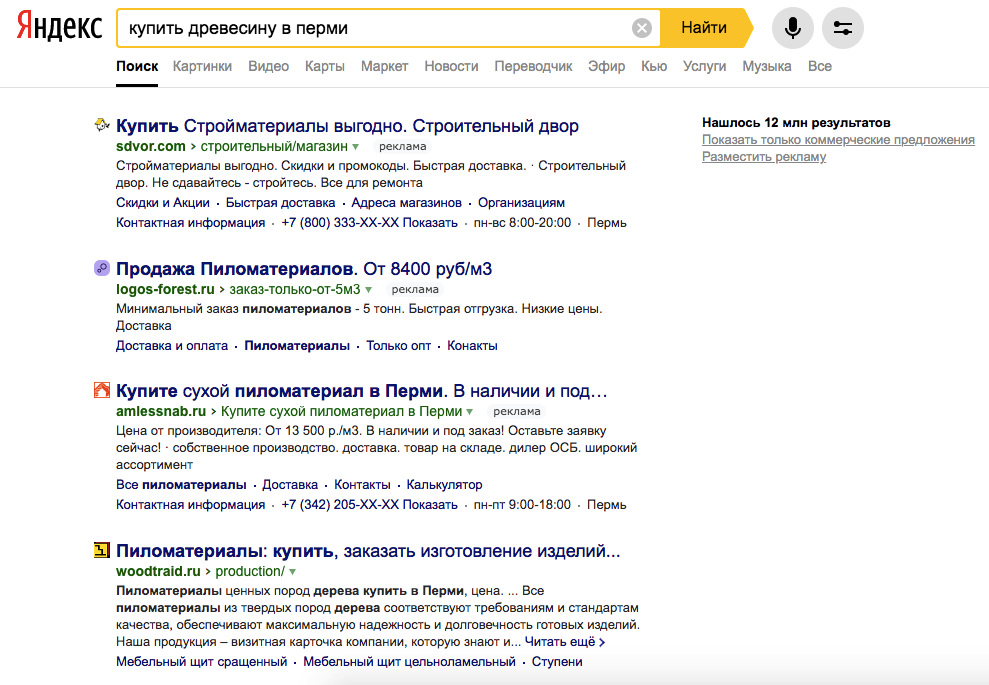Open the Кью tab
The width and height of the screenshot is (989, 685).
(x=653, y=66)
